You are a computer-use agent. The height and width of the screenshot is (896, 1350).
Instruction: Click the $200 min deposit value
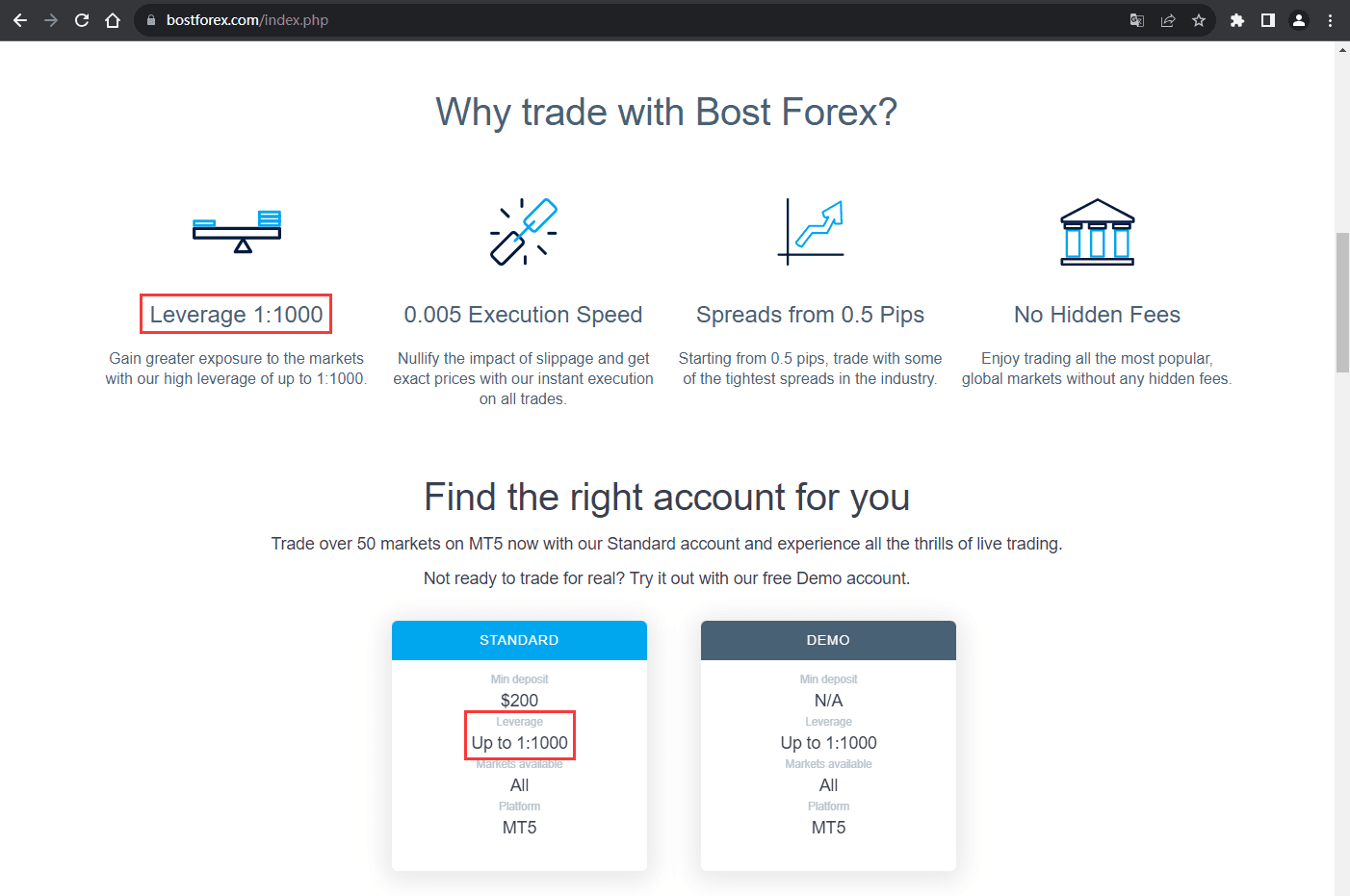[x=519, y=701]
